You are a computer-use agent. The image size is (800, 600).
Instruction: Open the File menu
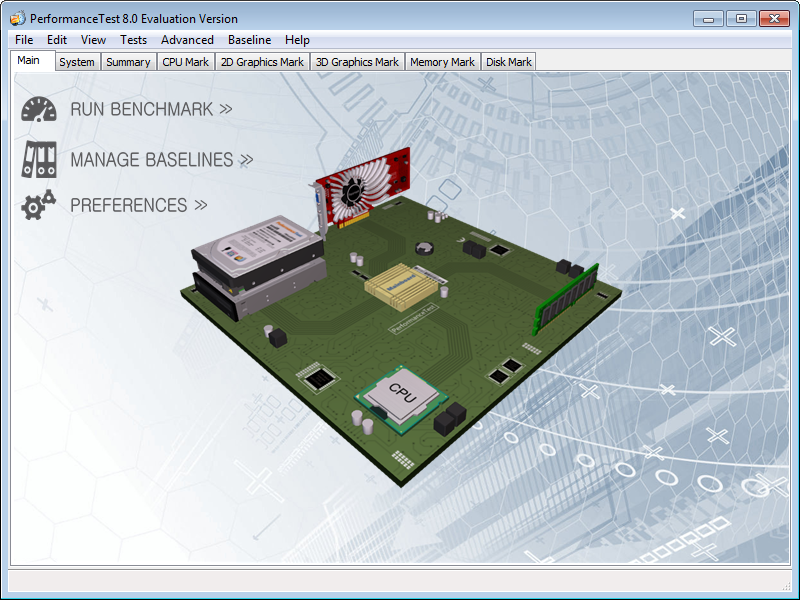(24, 40)
